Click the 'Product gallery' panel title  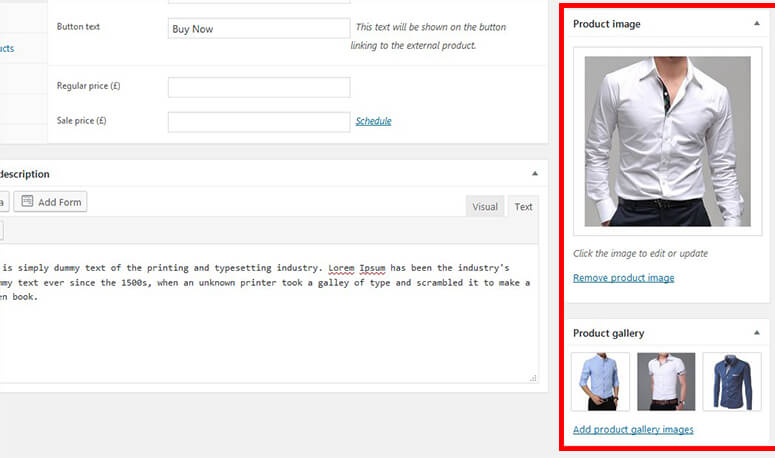[x=608, y=333]
